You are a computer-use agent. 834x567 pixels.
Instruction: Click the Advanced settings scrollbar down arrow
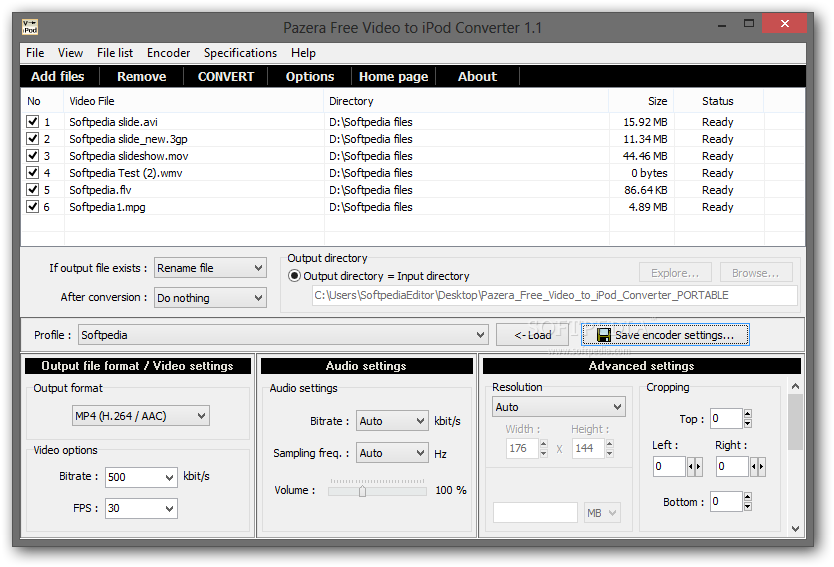tap(795, 528)
